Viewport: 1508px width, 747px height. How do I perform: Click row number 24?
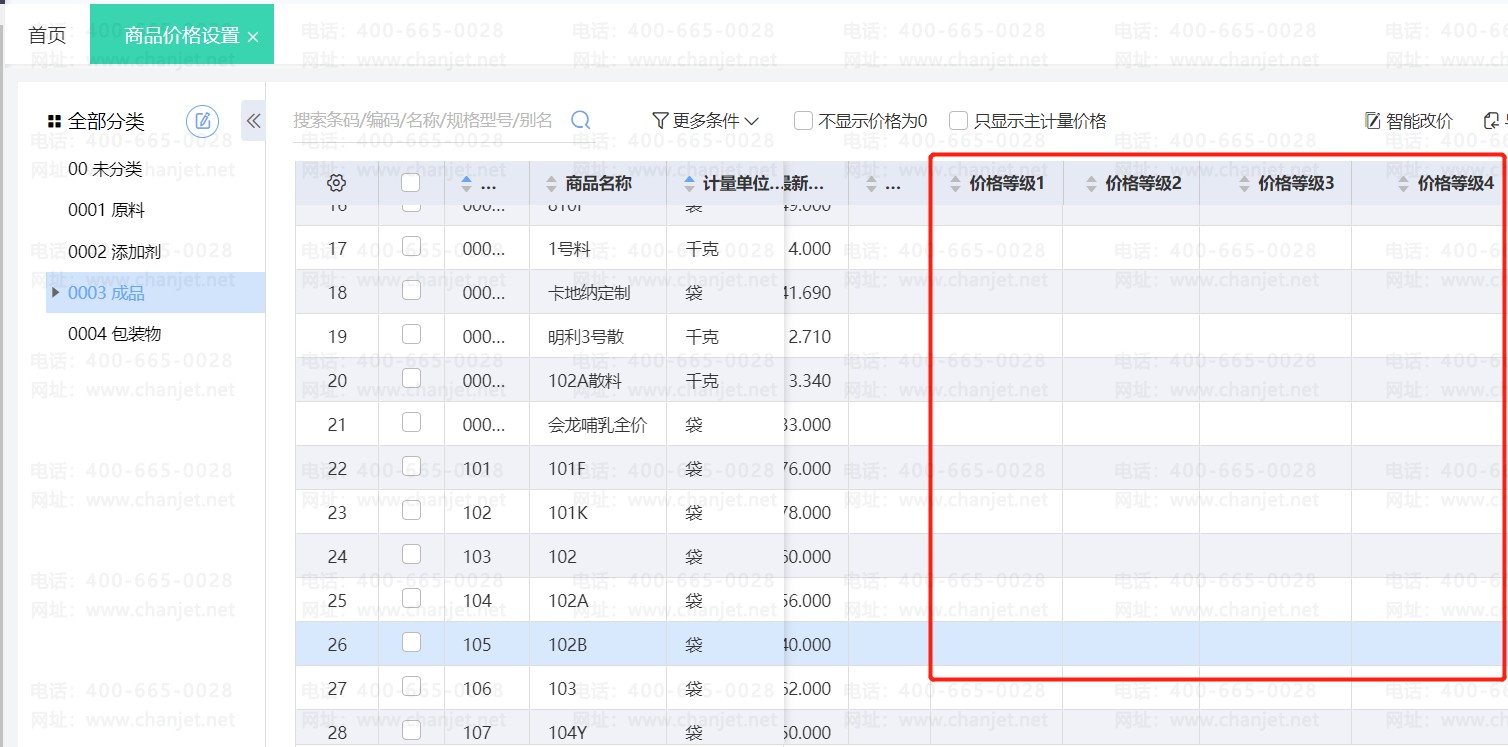tap(337, 557)
